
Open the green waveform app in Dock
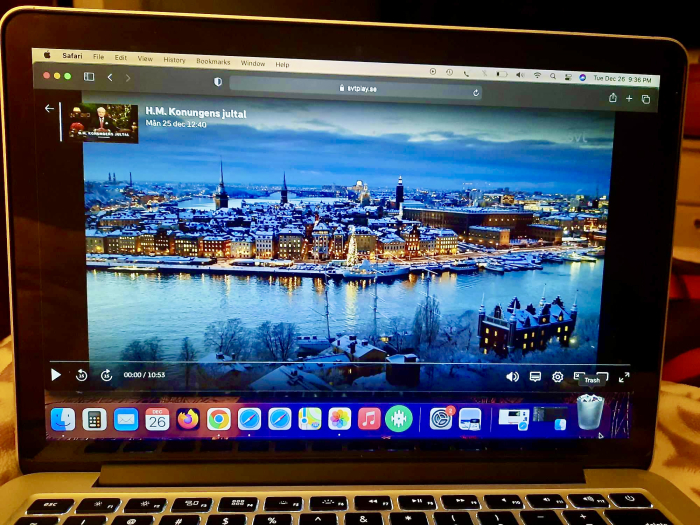point(399,419)
